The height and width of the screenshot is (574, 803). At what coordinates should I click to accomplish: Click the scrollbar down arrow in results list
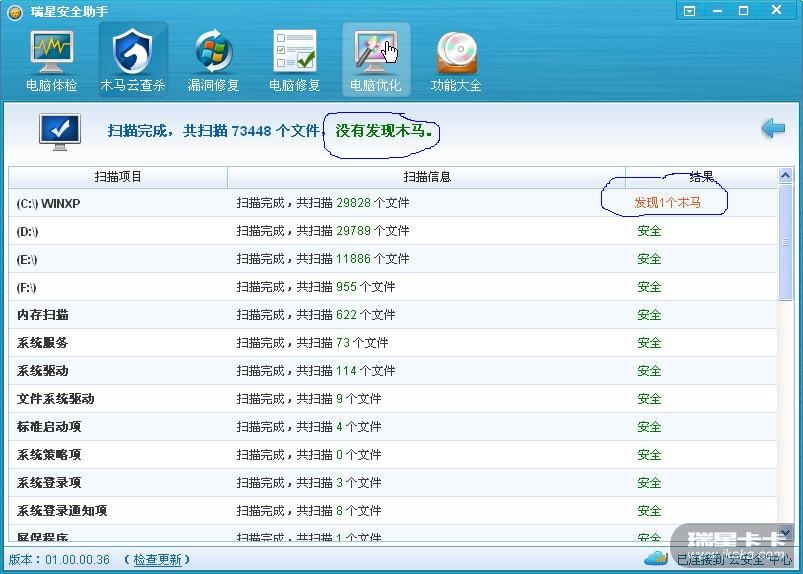785,532
